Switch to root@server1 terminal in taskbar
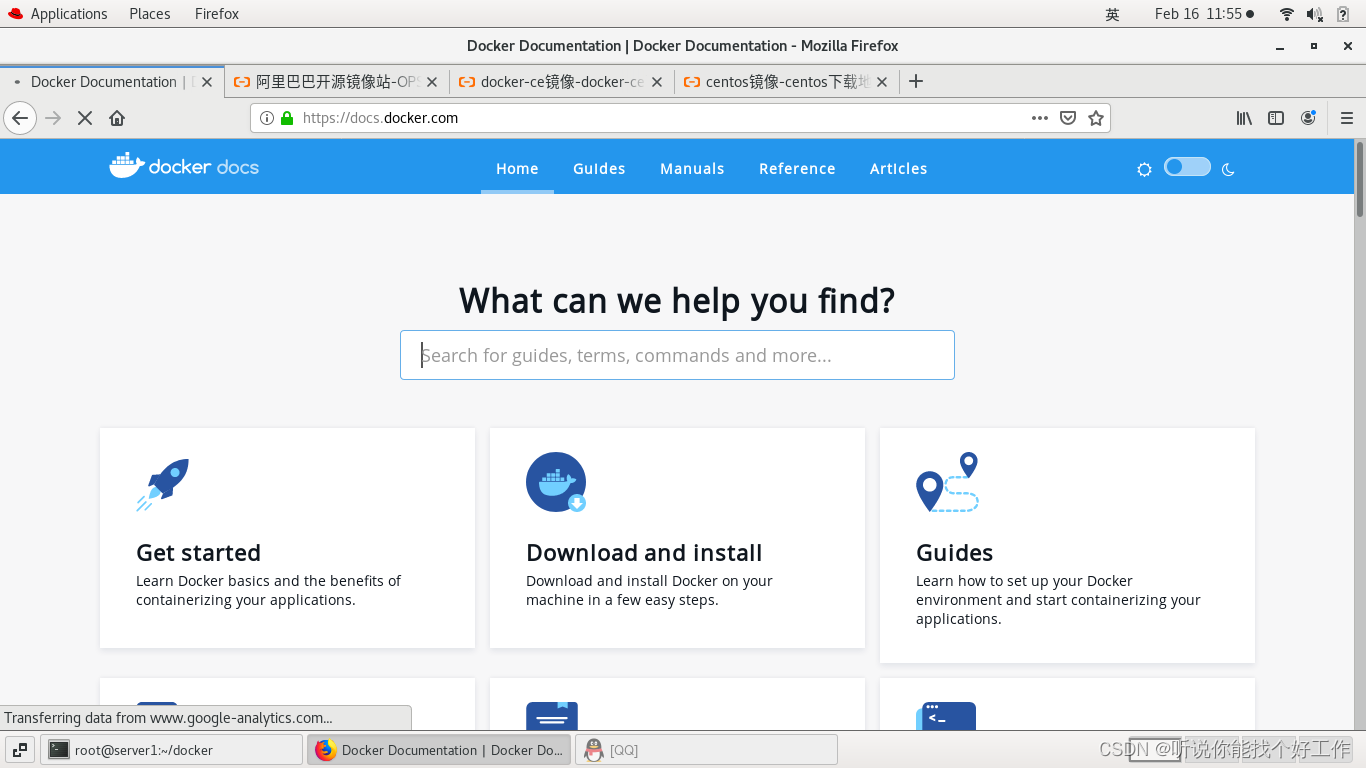The height and width of the screenshot is (768, 1366). [x=171, y=750]
